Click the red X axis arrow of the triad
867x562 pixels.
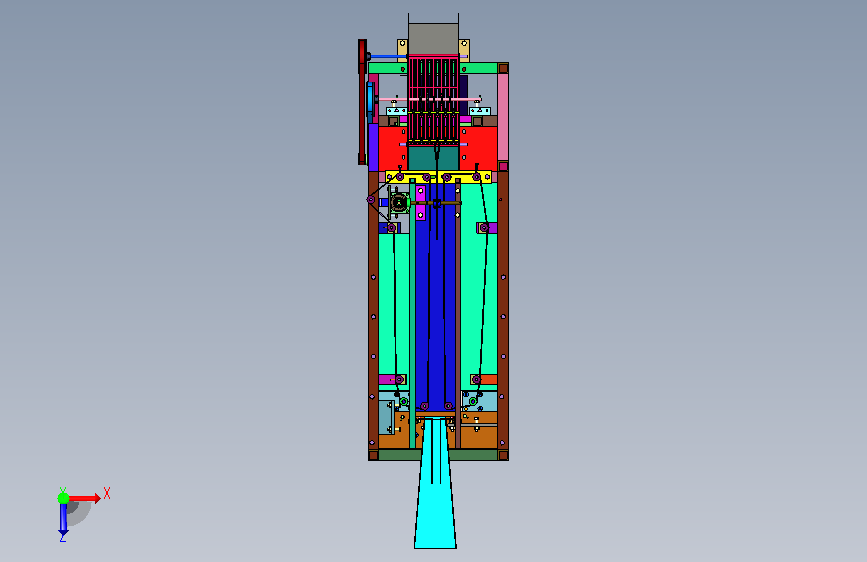pyautogui.click(x=85, y=498)
